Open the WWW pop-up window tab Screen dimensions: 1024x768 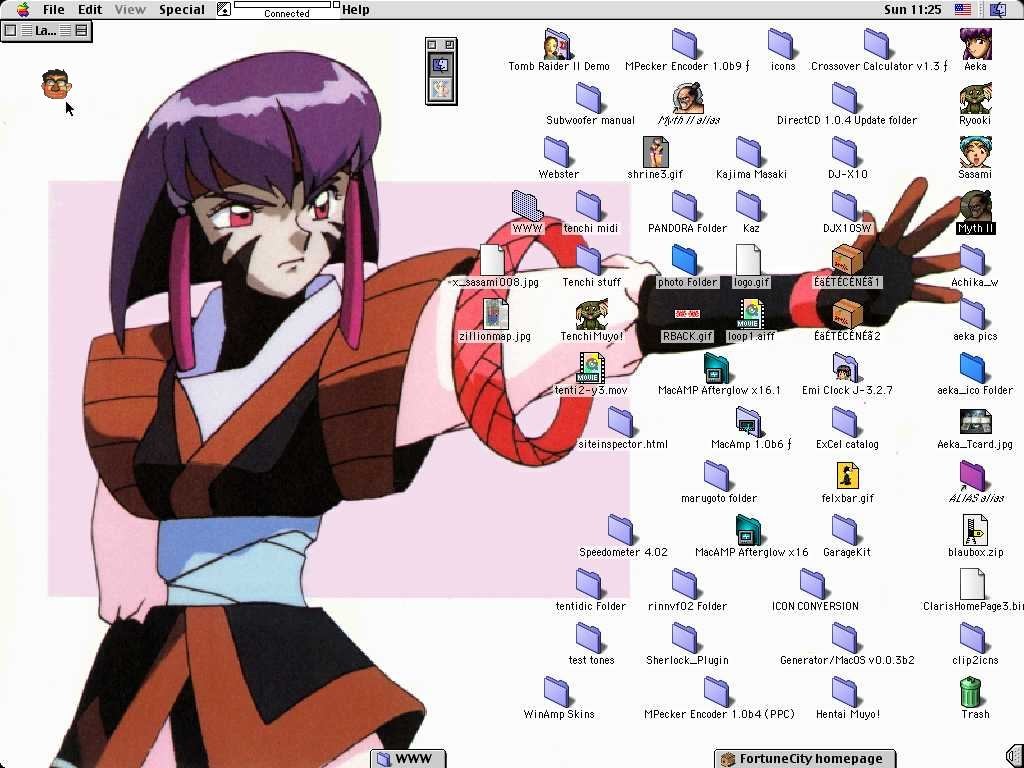[408, 758]
